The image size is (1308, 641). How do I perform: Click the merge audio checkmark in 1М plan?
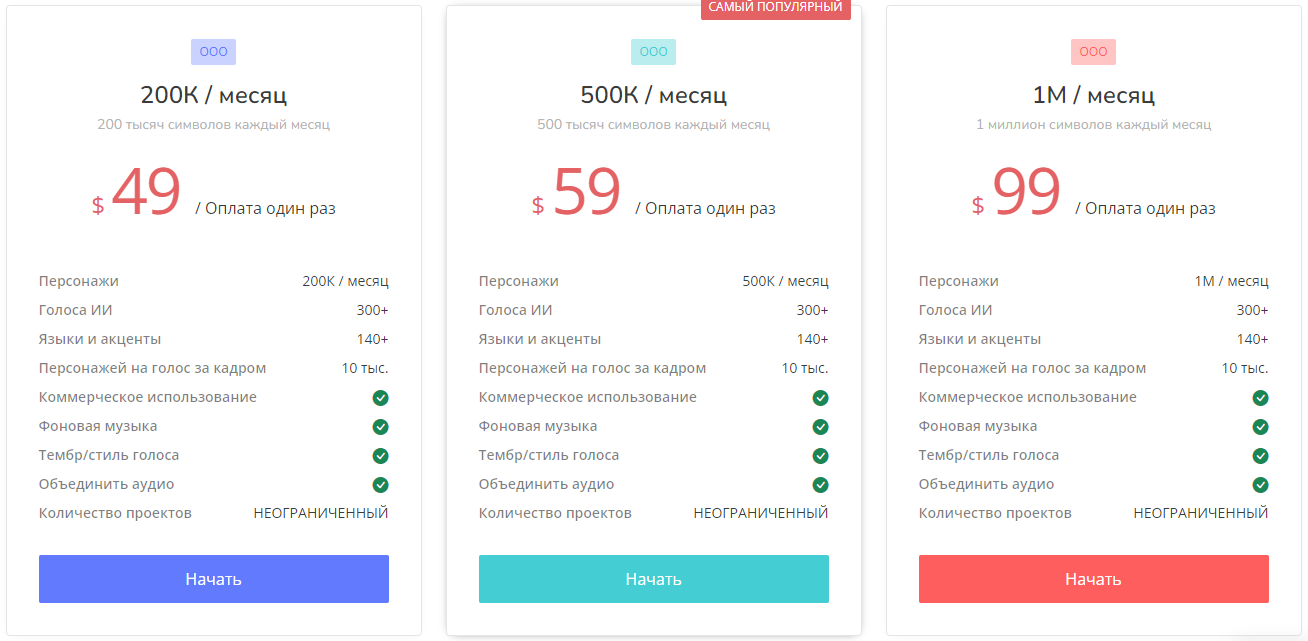click(1260, 485)
